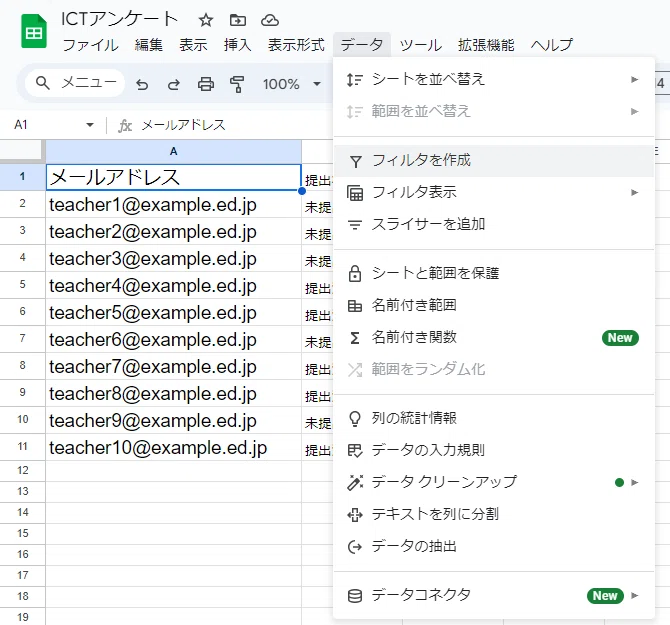Click the search magnifier in メニュー box
The height and width of the screenshot is (625, 670).
point(43,83)
